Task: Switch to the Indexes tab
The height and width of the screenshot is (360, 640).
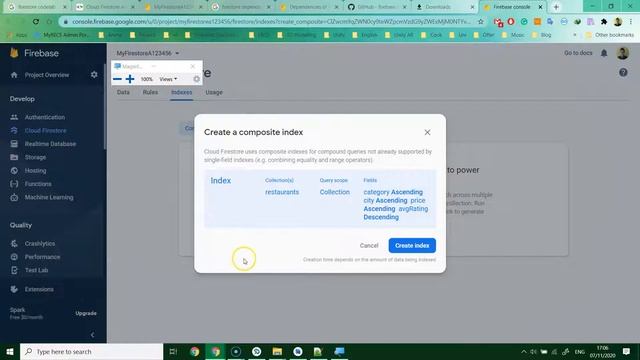Action: click(182, 92)
